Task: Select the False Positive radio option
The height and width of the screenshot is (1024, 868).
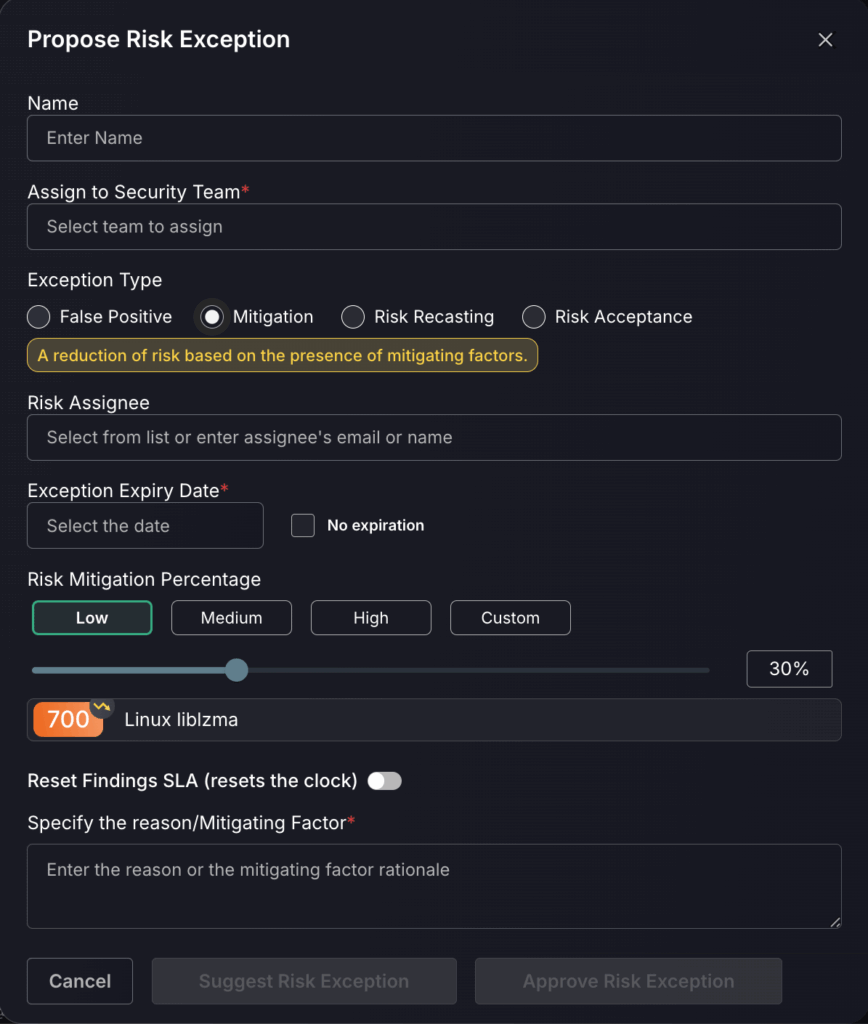Action: 39,317
